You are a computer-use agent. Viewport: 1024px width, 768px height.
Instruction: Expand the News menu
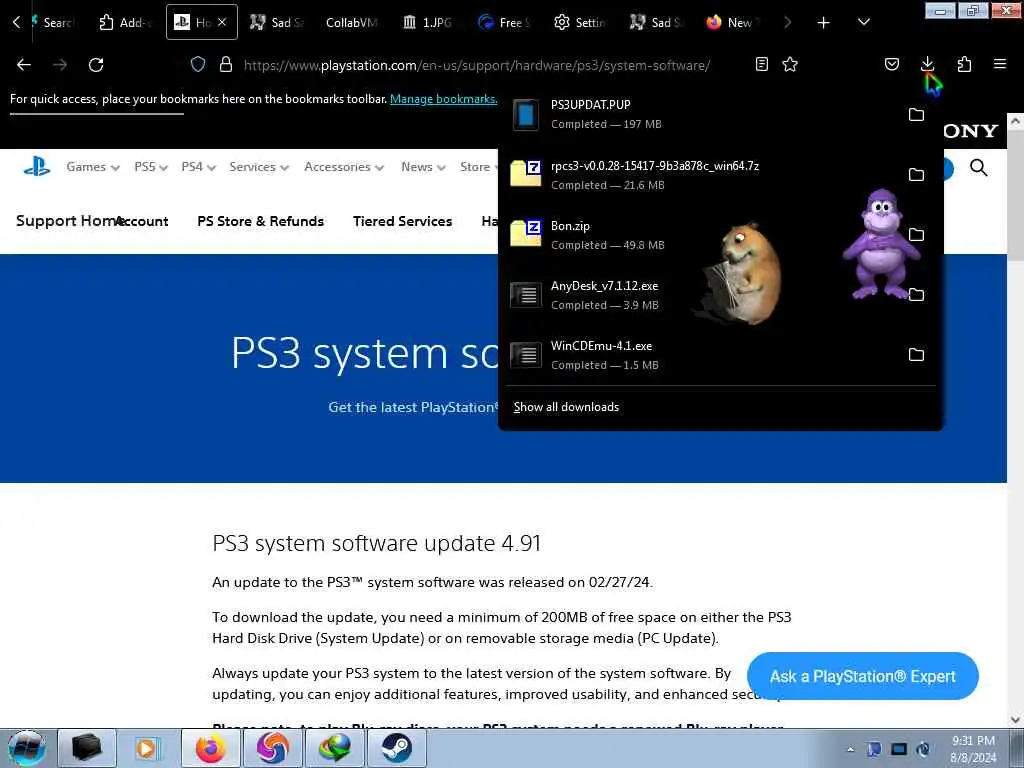(x=423, y=167)
